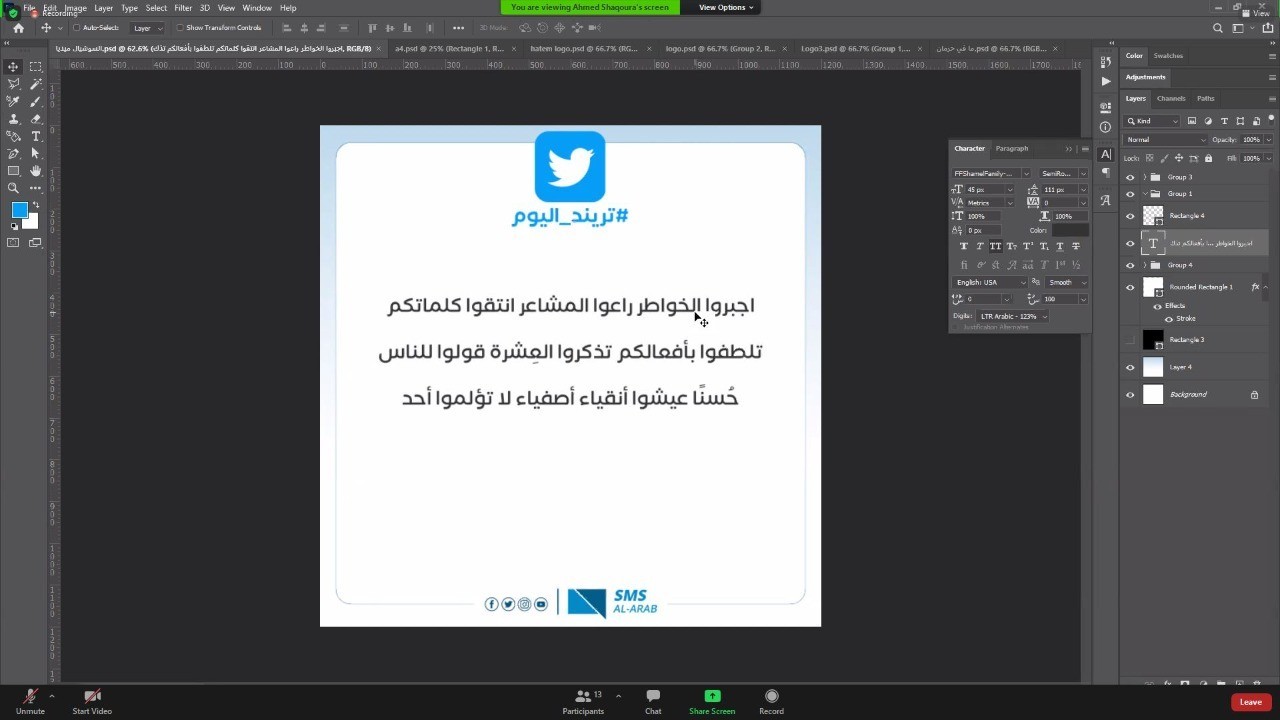Click the All Caps button in Character panel
Image resolution: width=1280 pixels, height=720 pixels.
tap(995, 246)
